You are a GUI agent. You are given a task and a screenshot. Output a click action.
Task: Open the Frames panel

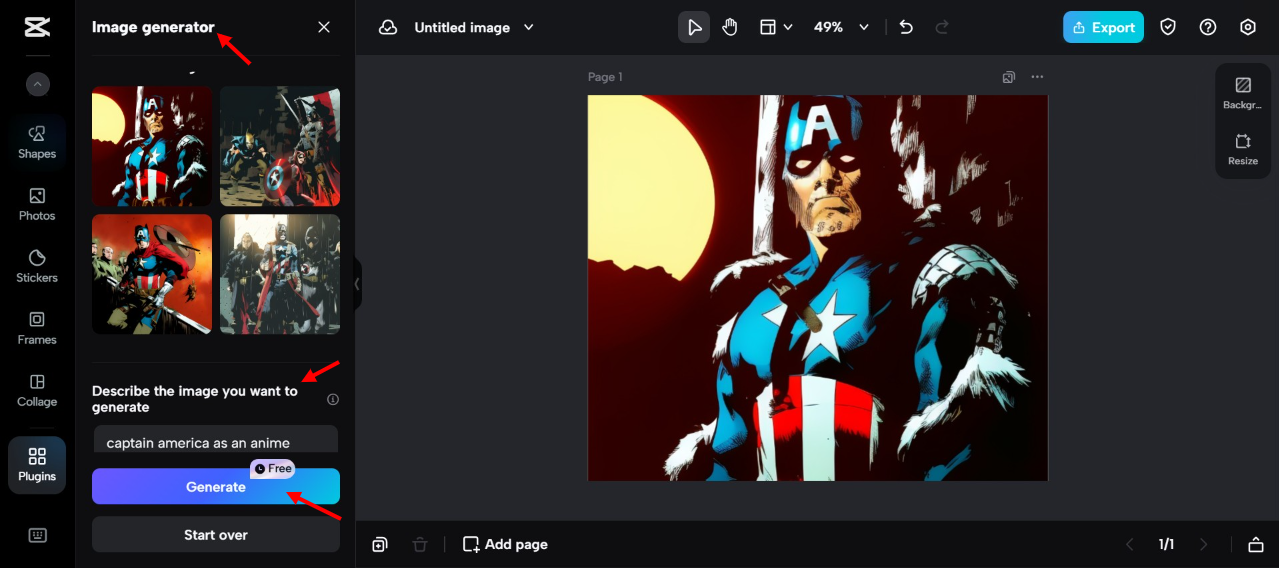pos(37,328)
